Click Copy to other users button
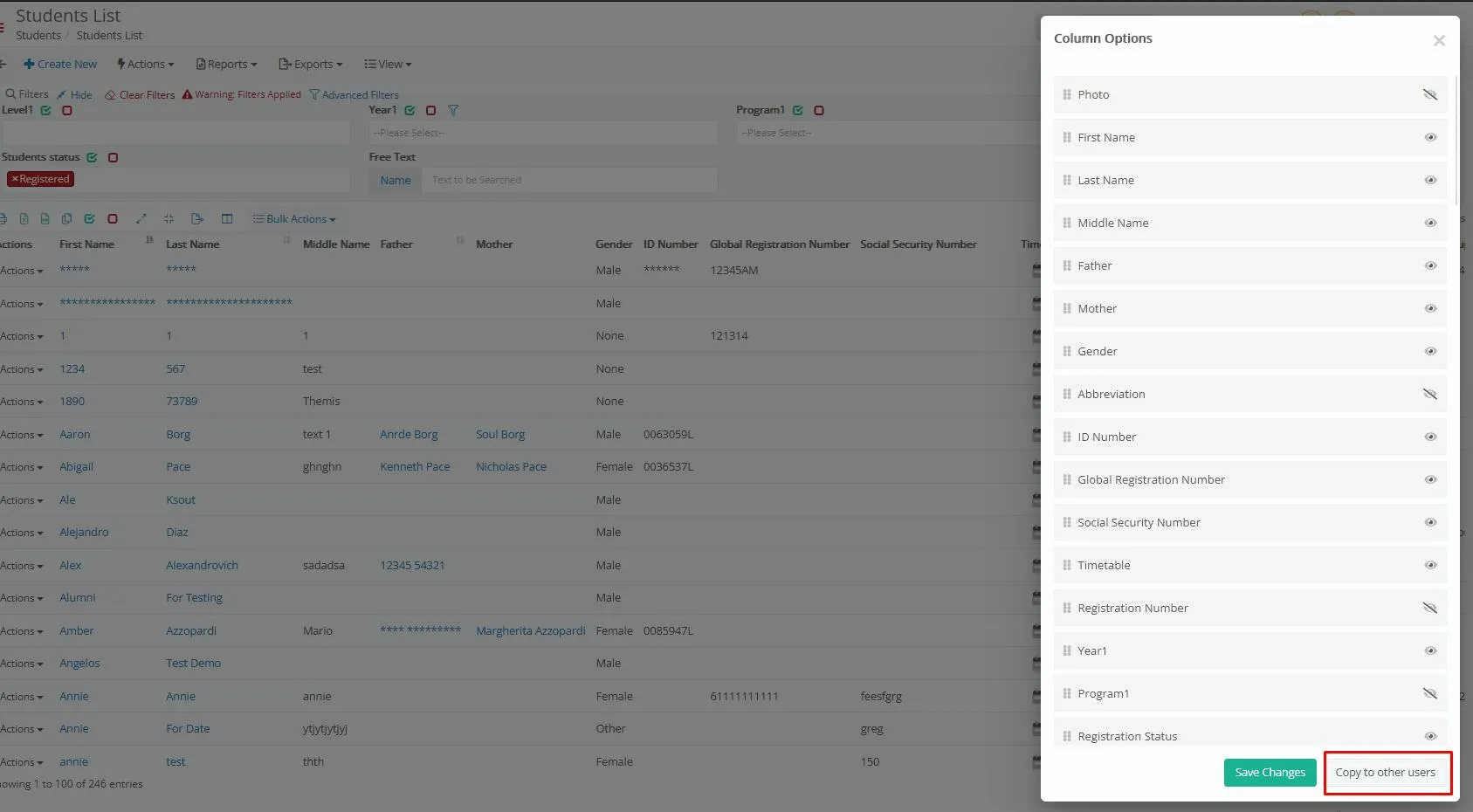The width and height of the screenshot is (1473, 812). 1385,773
